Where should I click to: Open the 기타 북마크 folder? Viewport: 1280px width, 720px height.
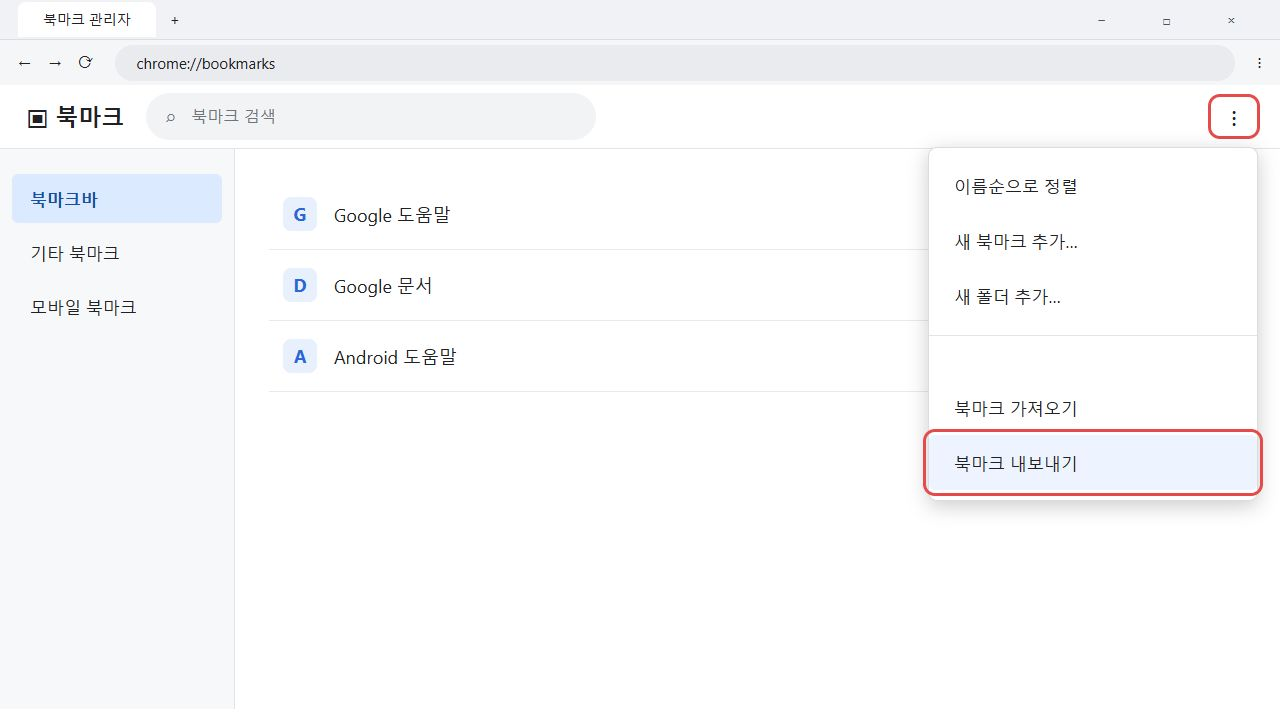click(117, 253)
